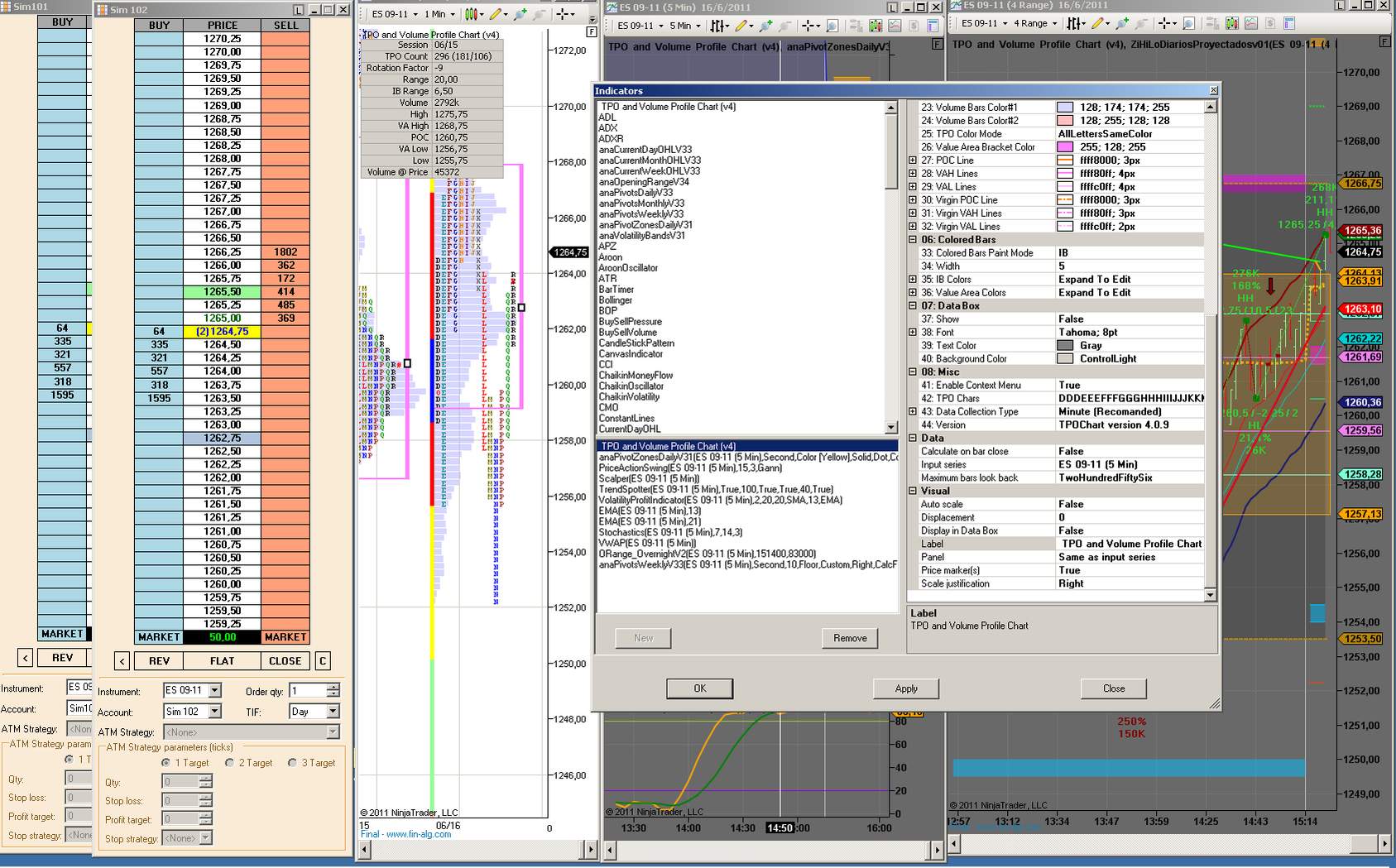Viewport: 1396px width, 868px height.
Task: Select ChaikinMoneyFlow in indicators list
Action: (636, 376)
